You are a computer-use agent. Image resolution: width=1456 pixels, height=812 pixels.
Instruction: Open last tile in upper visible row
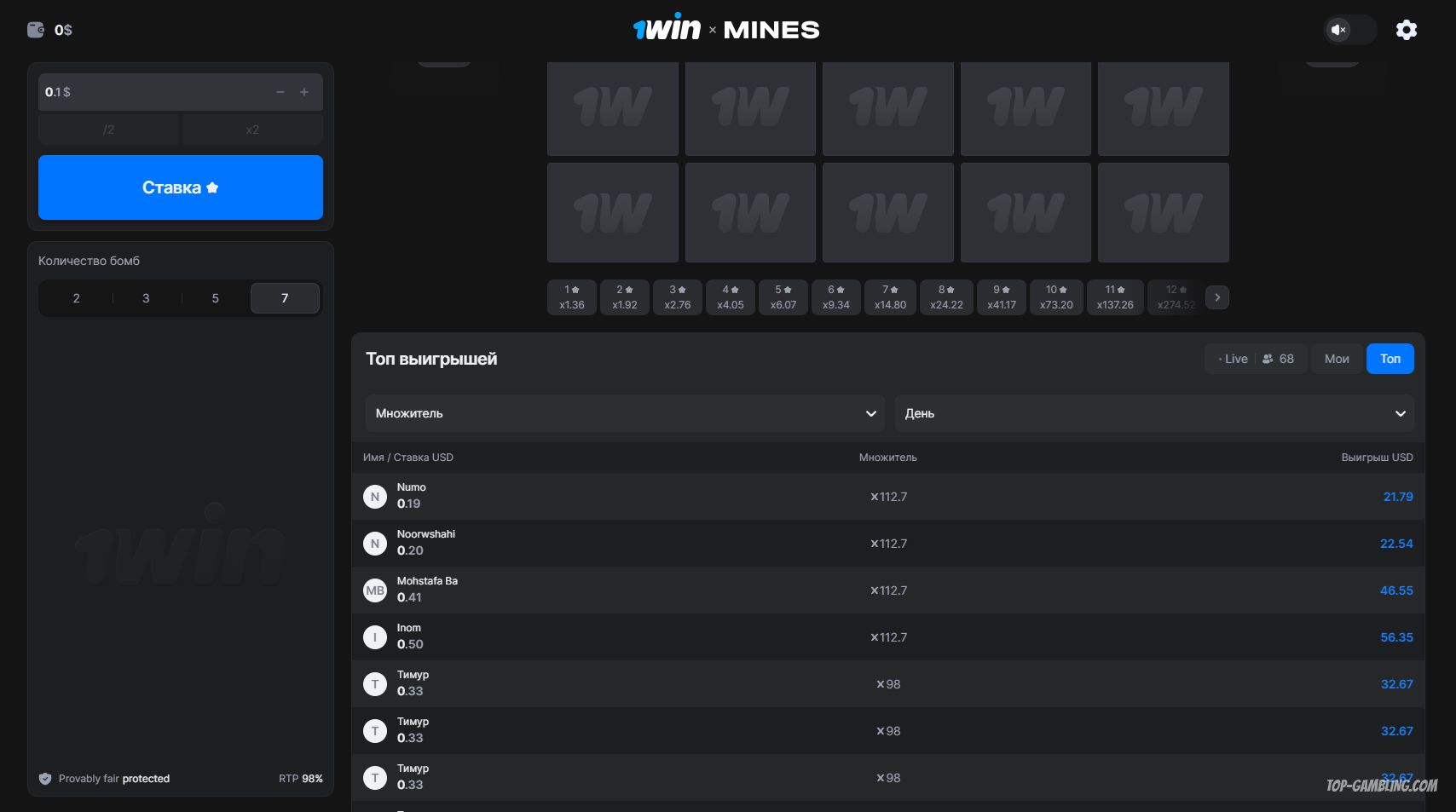(x=1164, y=108)
